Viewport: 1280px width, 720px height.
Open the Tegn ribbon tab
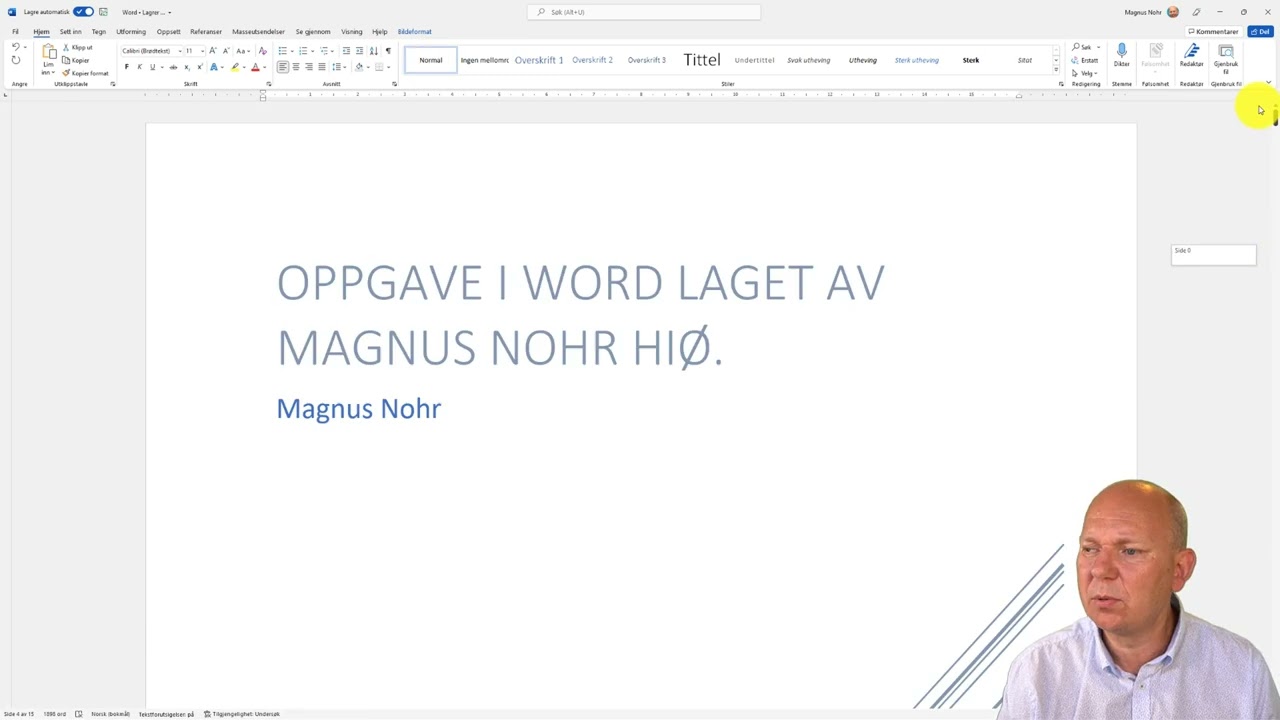pos(99,32)
